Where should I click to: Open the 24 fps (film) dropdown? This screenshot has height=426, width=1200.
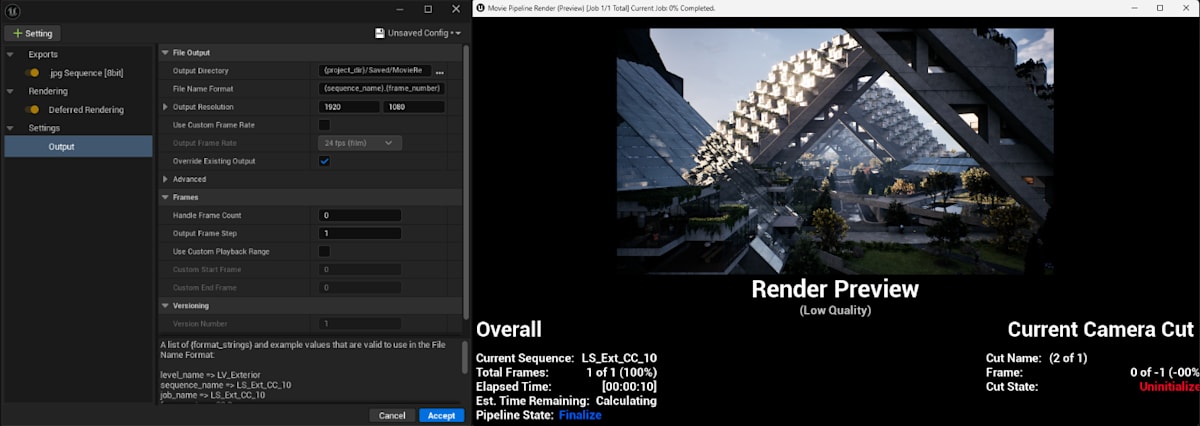[x=359, y=143]
